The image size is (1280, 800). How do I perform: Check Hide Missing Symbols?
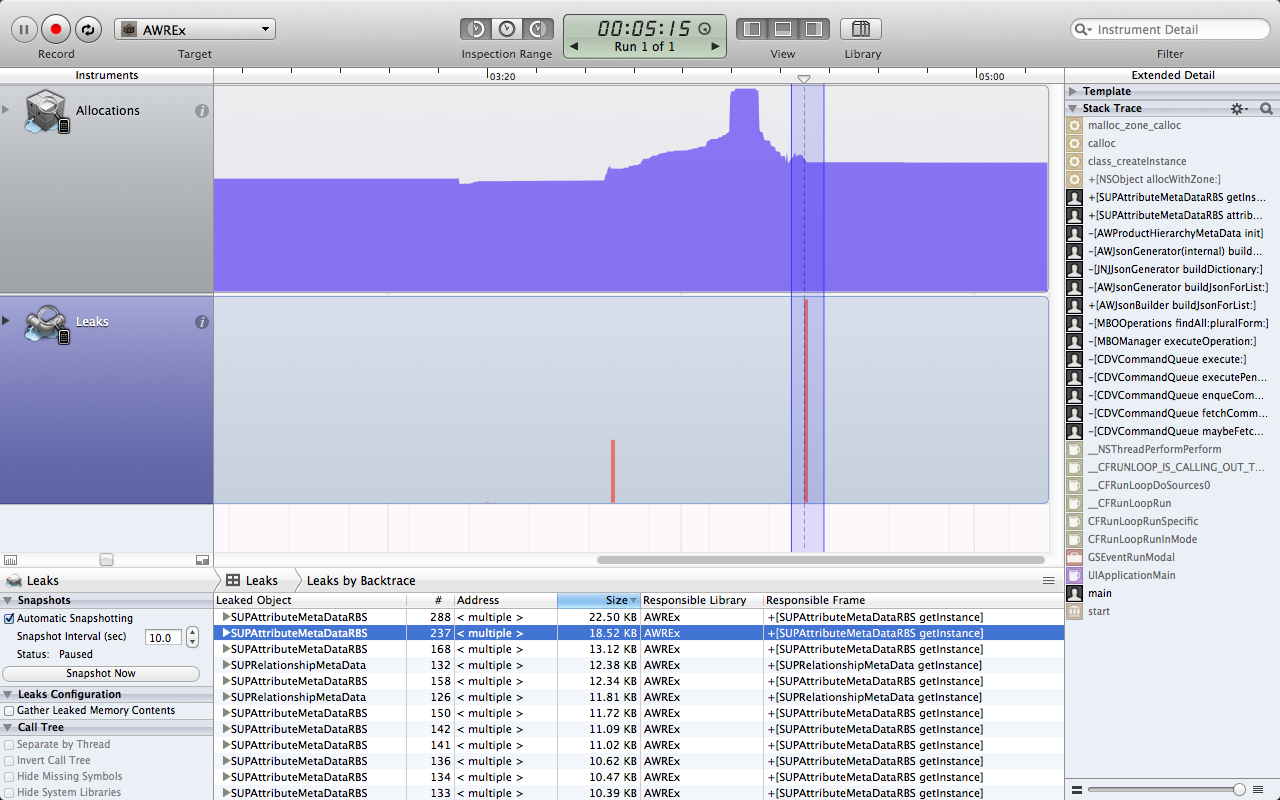pyautogui.click(x=9, y=777)
